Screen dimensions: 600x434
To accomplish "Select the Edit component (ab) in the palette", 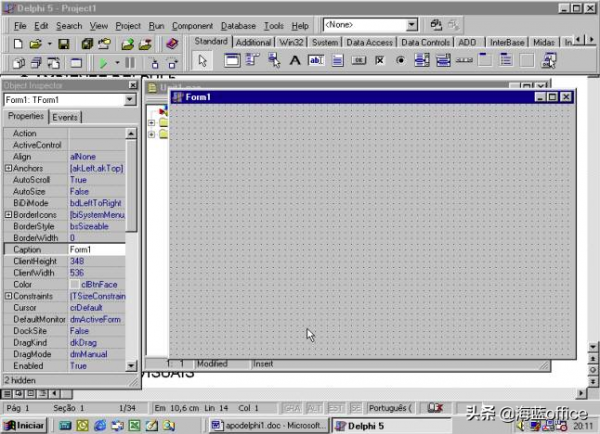I will [x=316, y=61].
